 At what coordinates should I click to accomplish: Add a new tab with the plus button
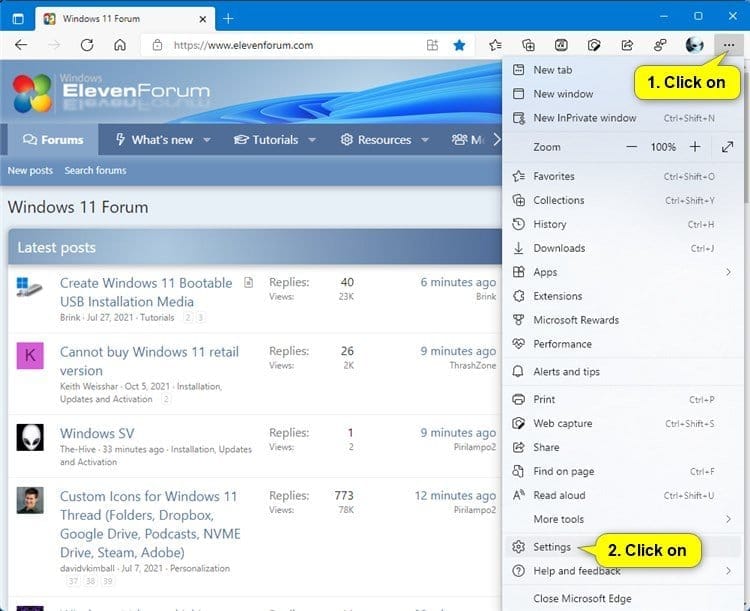[x=228, y=19]
